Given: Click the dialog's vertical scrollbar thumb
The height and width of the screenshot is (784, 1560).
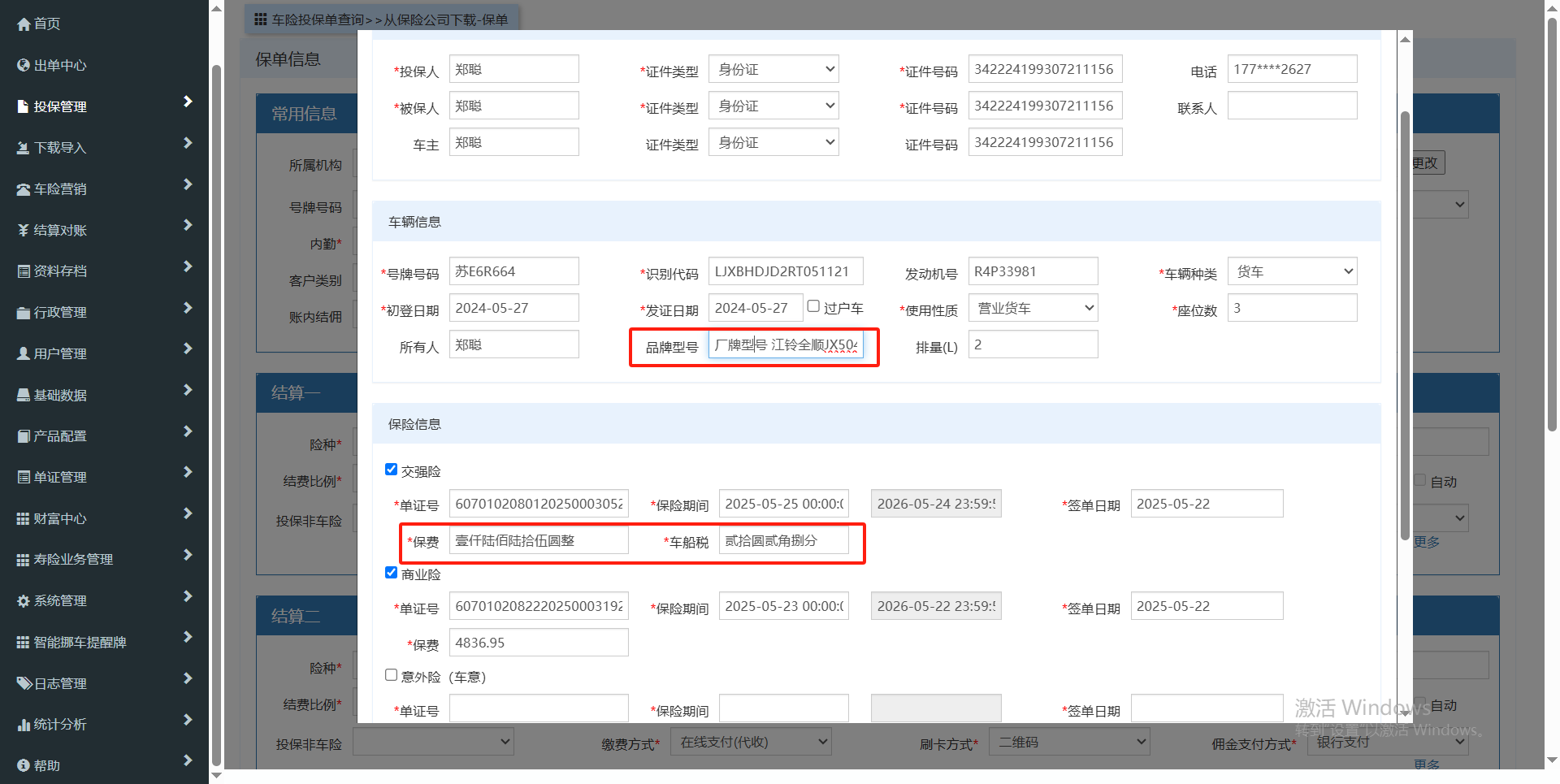Looking at the screenshot, I should coord(1405,325).
